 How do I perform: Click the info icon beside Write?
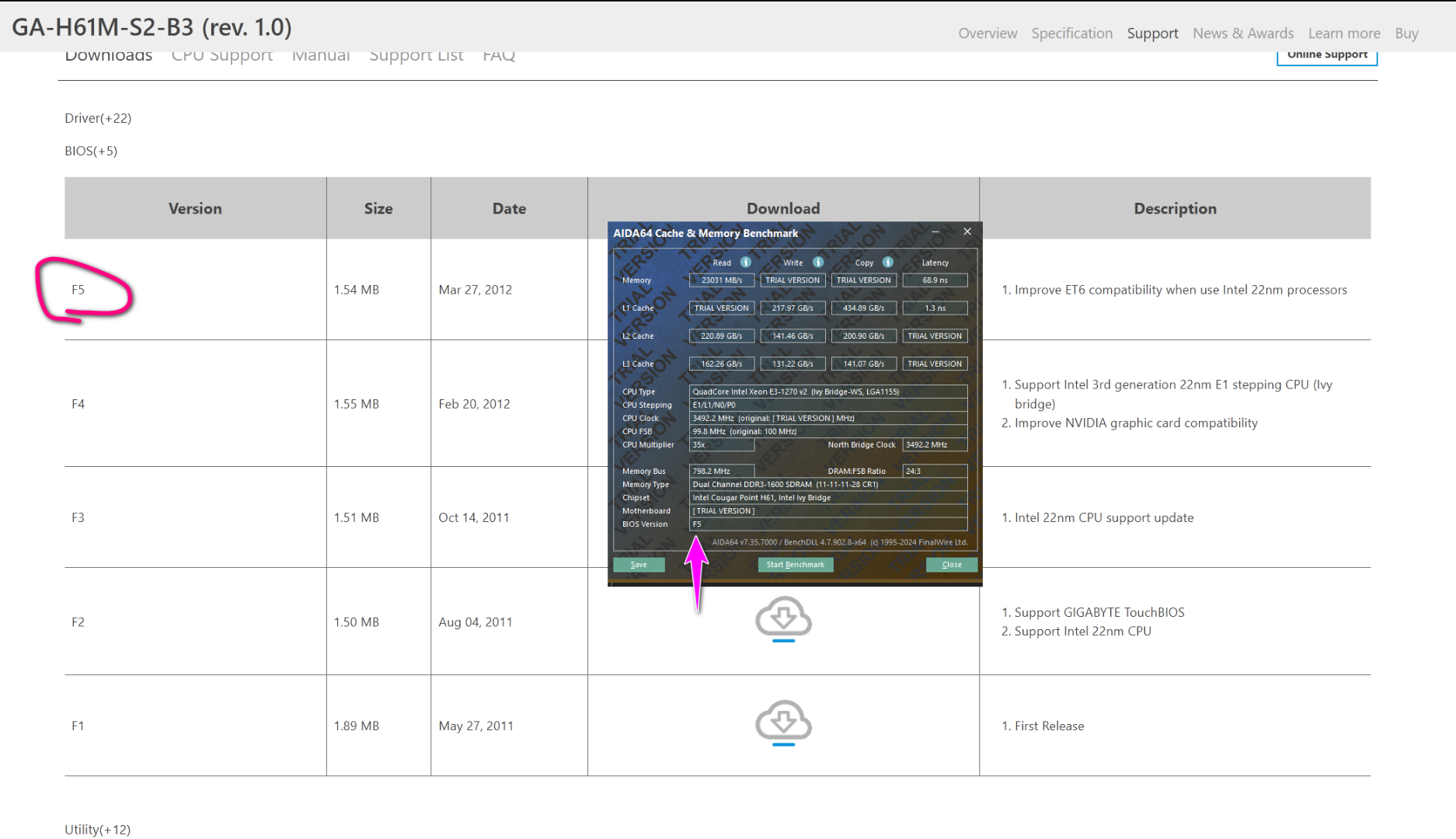(818, 263)
